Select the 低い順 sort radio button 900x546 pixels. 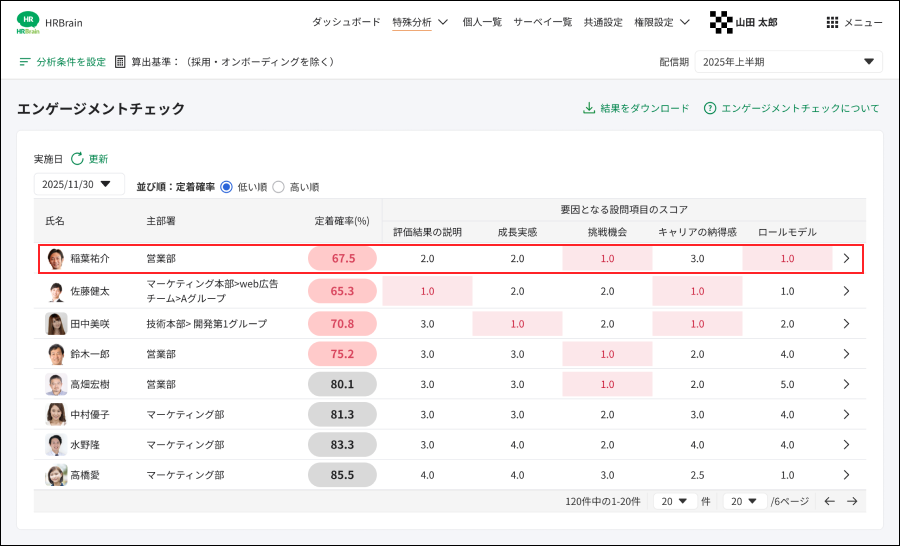pos(226,186)
